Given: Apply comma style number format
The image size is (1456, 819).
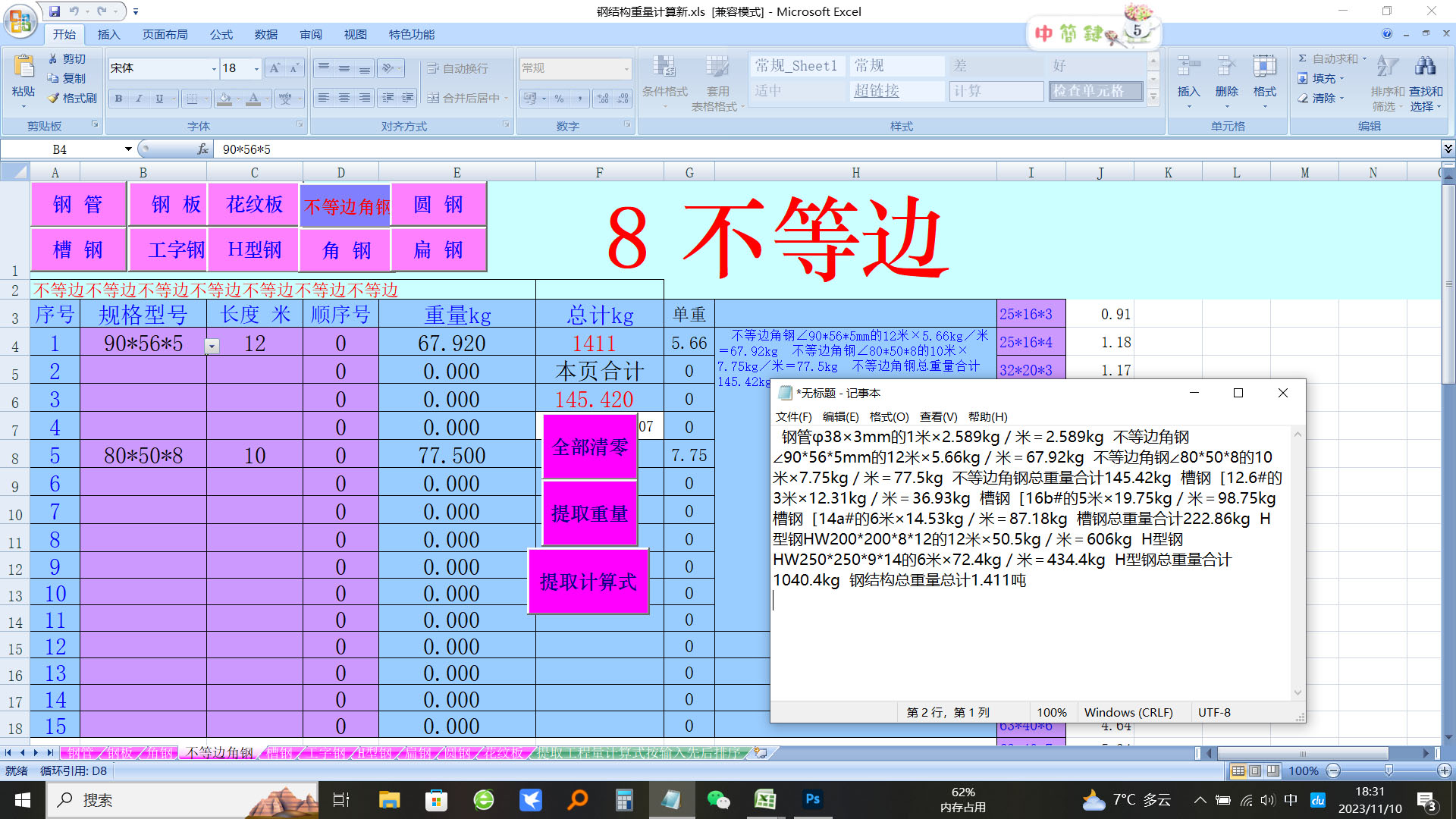Looking at the screenshot, I should click(579, 99).
